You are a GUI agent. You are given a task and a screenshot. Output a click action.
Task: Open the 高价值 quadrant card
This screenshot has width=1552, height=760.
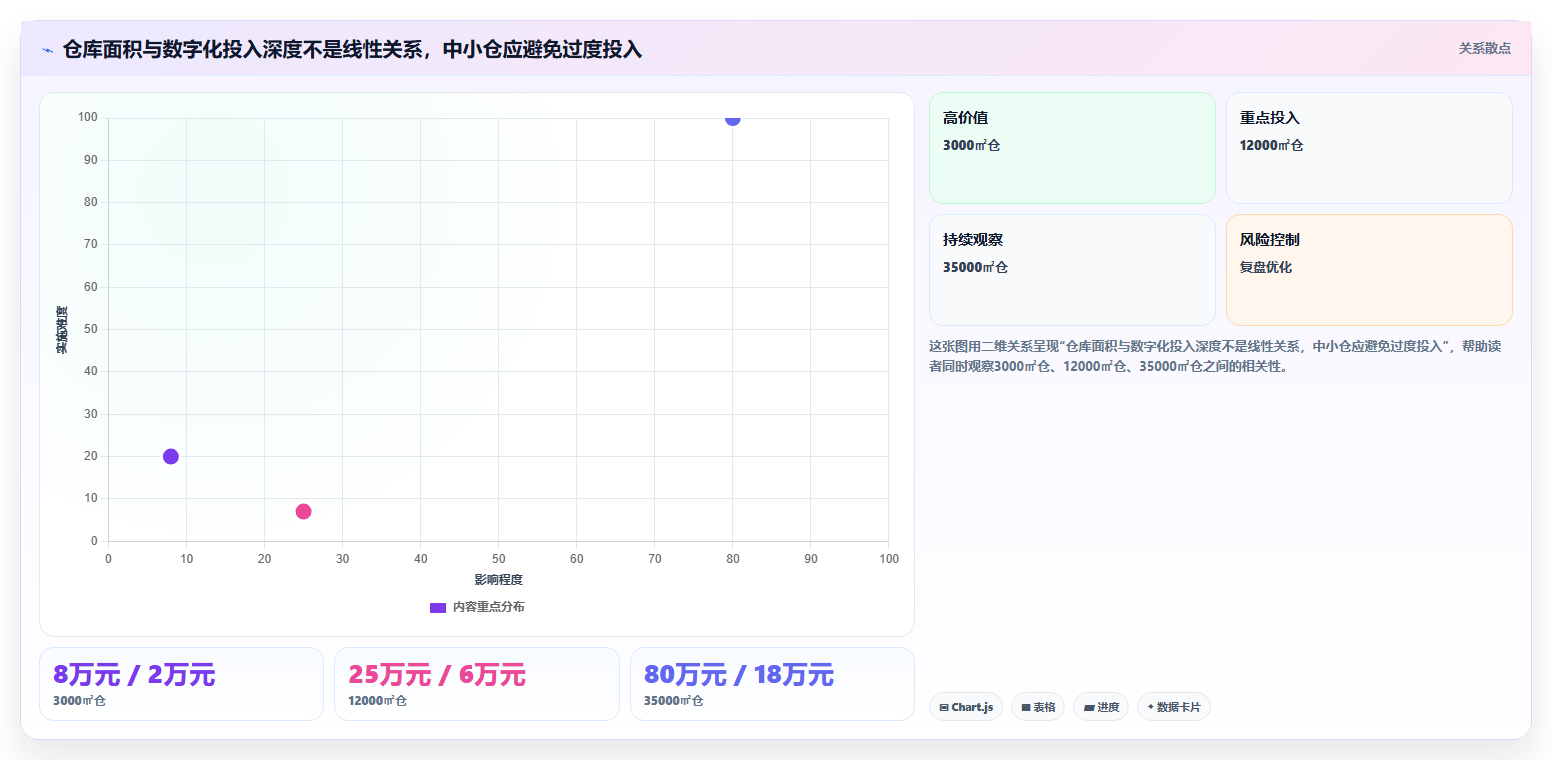1072,148
